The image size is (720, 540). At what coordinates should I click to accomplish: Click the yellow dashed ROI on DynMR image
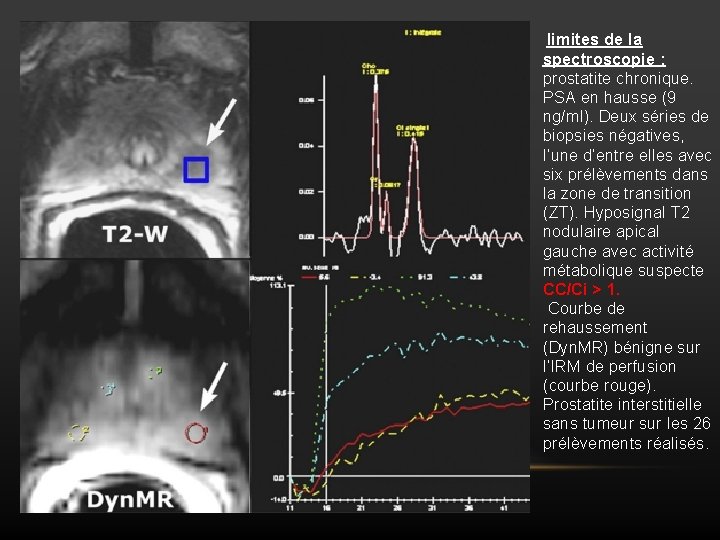click(79, 432)
